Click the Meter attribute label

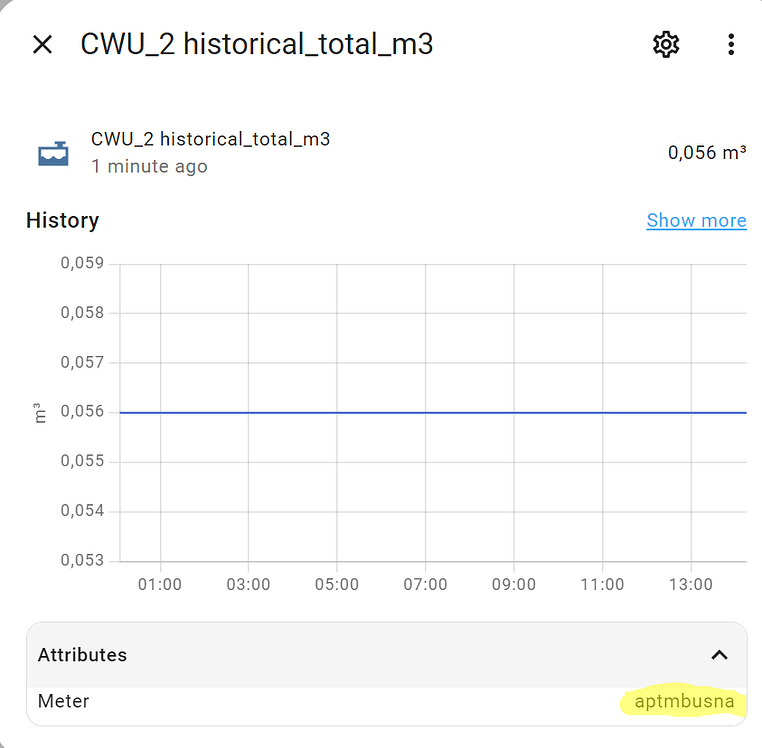point(64,701)
